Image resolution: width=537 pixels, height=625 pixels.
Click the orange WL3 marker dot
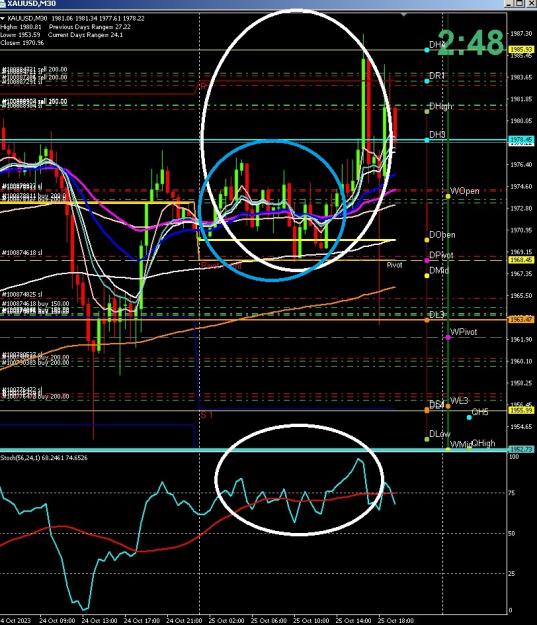tap(448, 406)
